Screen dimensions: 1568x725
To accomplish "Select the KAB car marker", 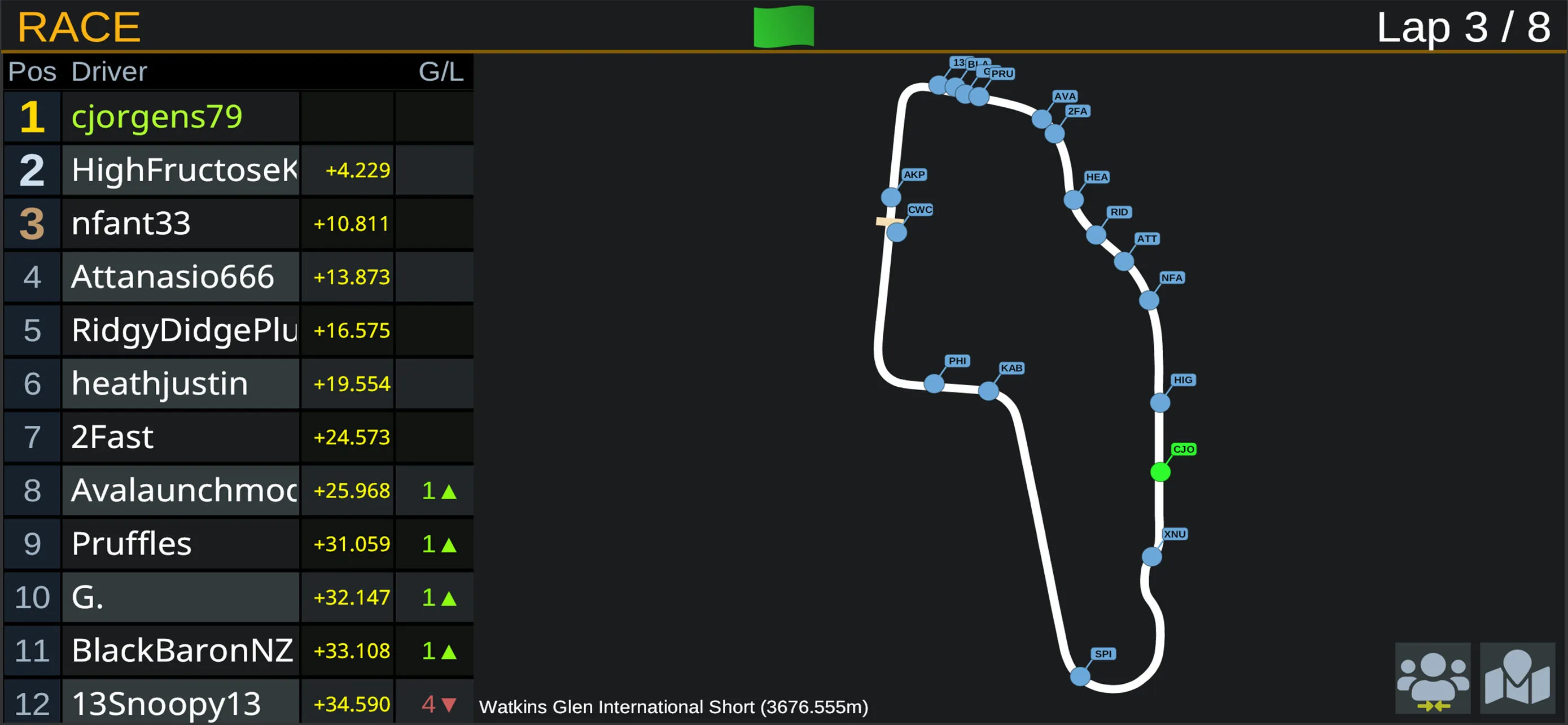I will [988, 391].
